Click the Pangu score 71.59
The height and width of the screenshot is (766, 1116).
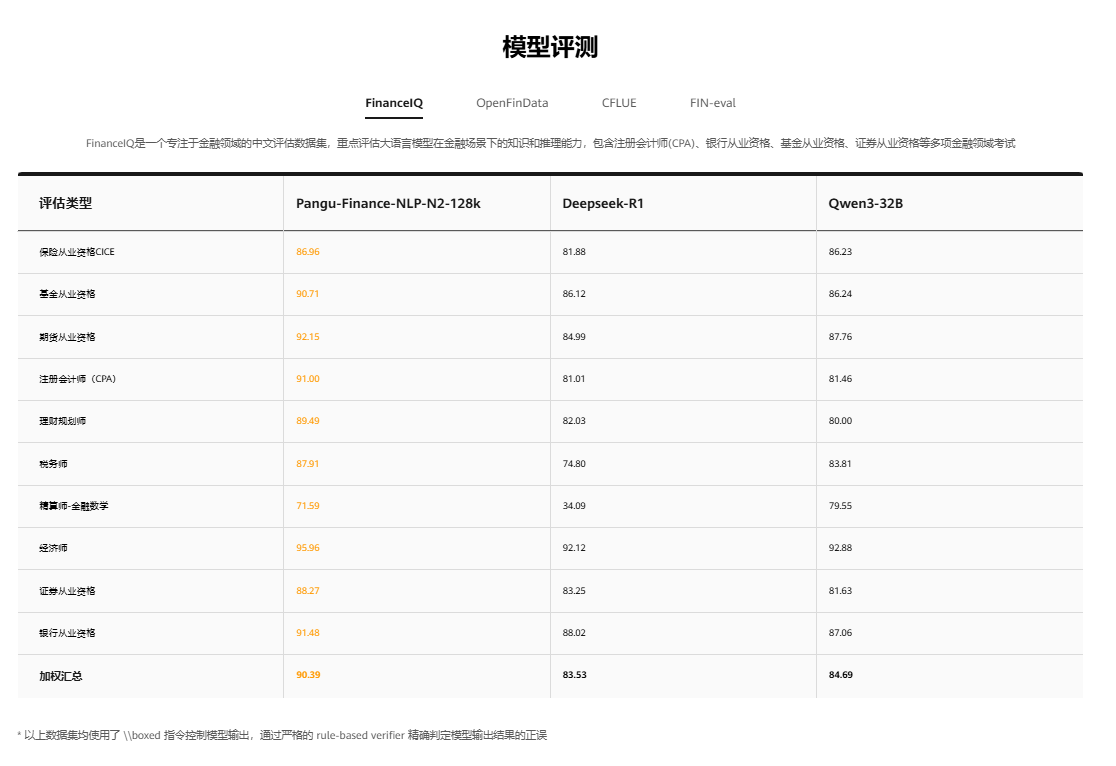307,505
